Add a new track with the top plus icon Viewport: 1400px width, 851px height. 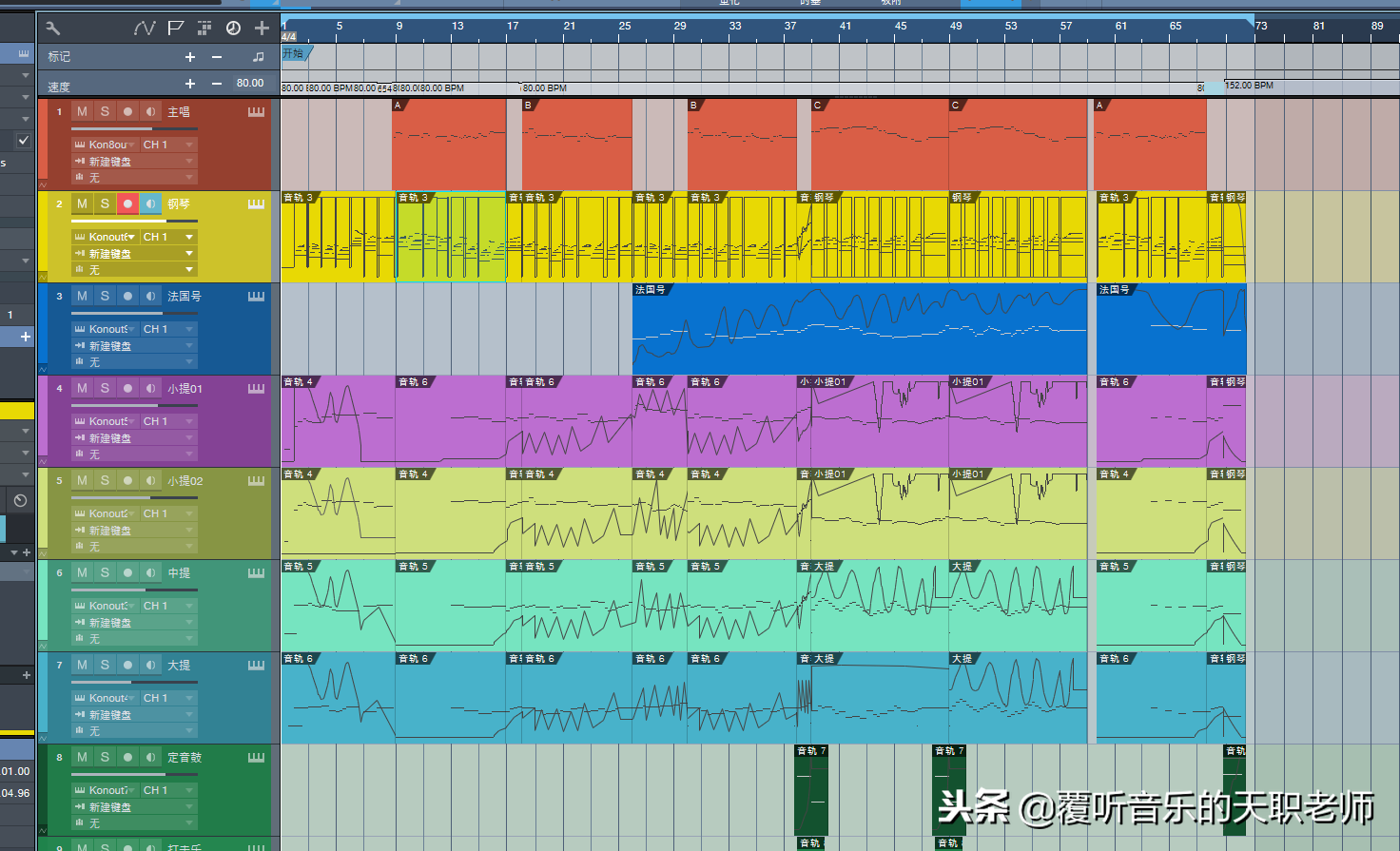(262, 29)
